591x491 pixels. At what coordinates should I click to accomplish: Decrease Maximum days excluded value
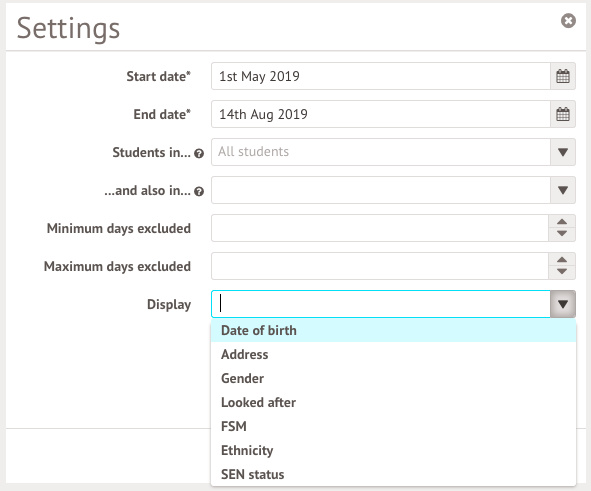coord(562,272)
